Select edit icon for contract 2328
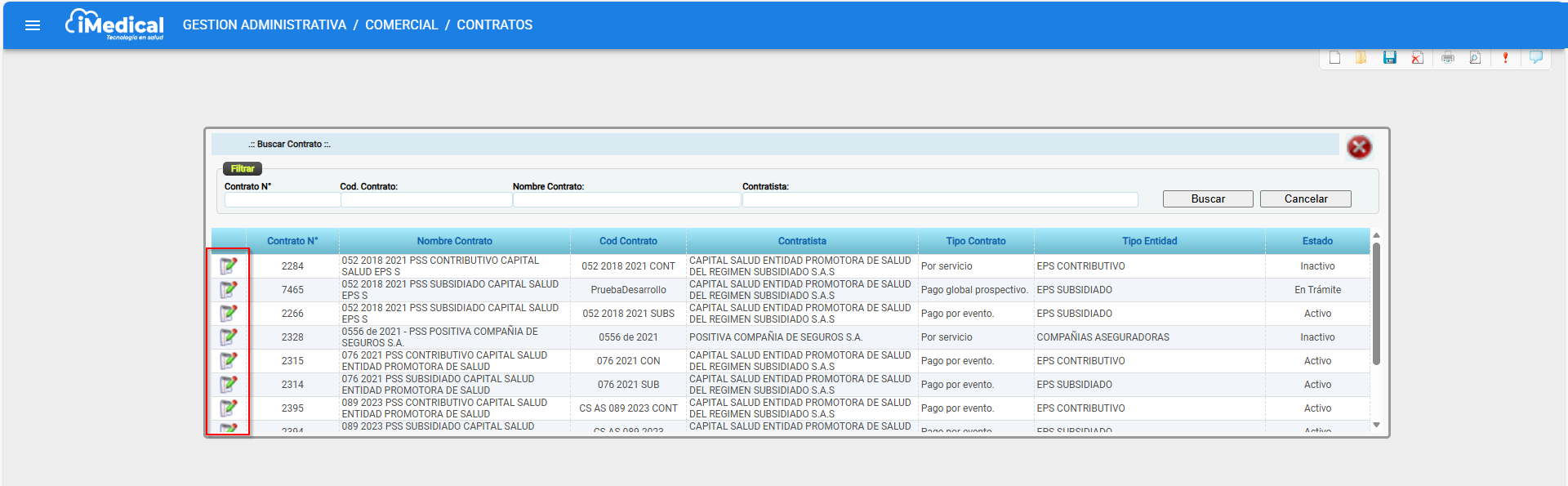Image resolution: width=1568 pixels, height=486 pixels. click(x=229, y=337)
